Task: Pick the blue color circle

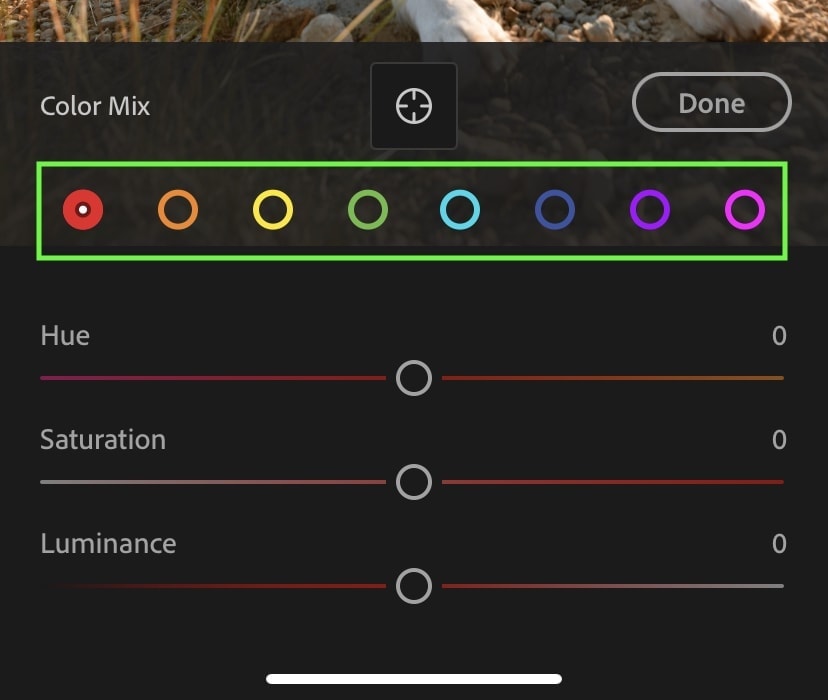Action: tap(554, 210)
